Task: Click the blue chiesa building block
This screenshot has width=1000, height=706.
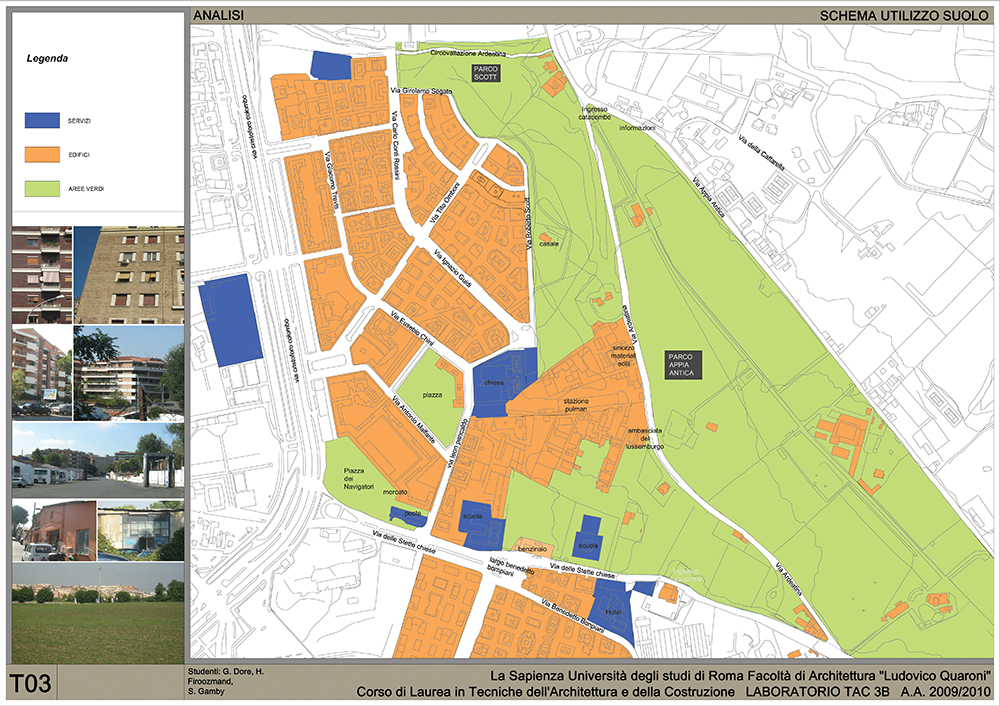Action: click(506, 381)
